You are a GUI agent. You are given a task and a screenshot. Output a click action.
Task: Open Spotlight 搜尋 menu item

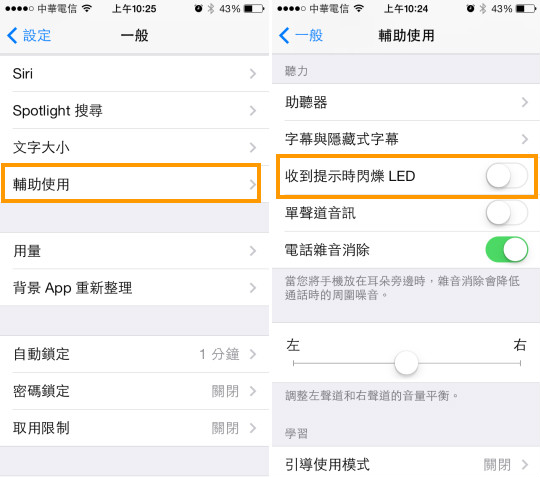(134, 110)
